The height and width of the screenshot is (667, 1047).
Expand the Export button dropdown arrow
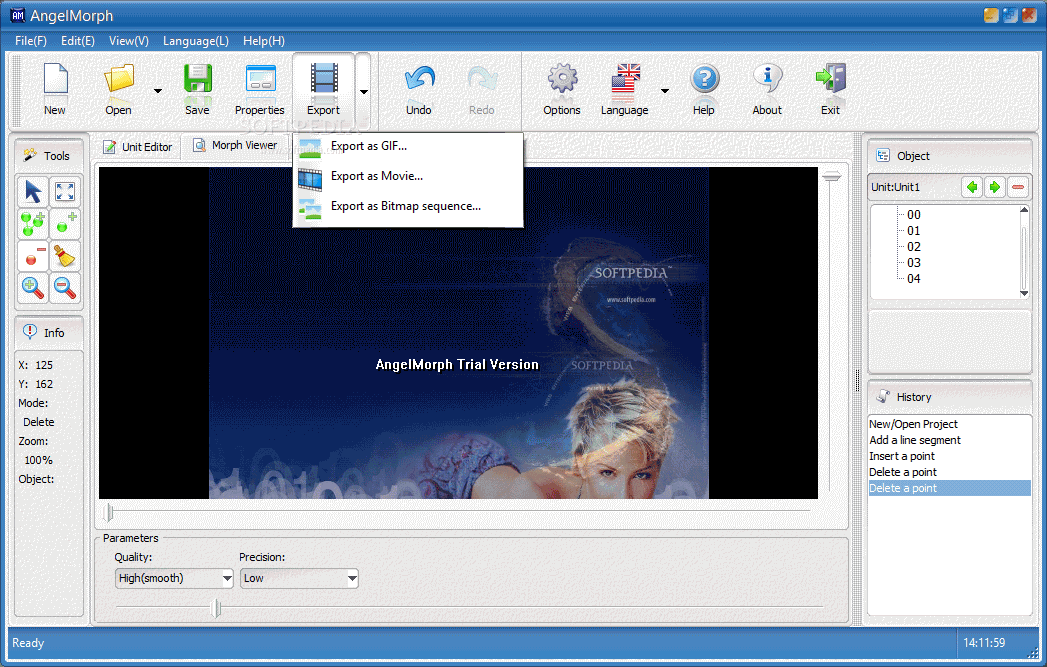pyautogui.click(x=363, y=91)
